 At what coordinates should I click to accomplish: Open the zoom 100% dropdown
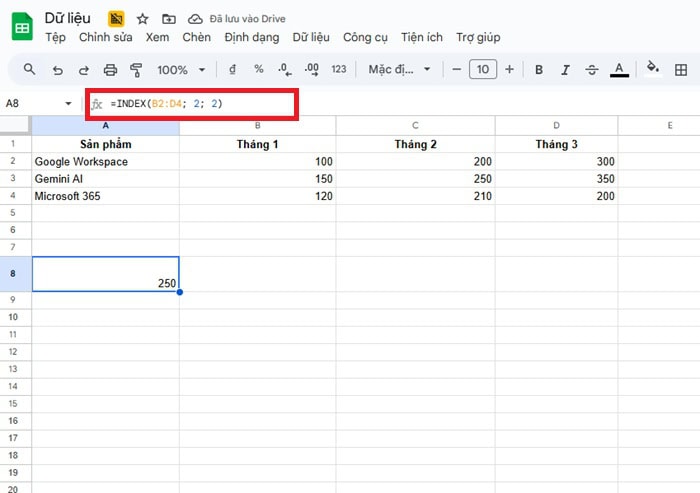tap(181, 70)
